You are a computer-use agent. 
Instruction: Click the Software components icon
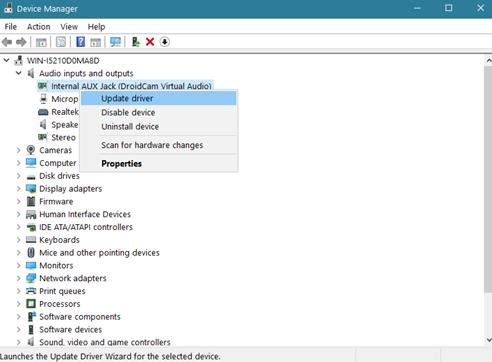(x=31, y=316)
